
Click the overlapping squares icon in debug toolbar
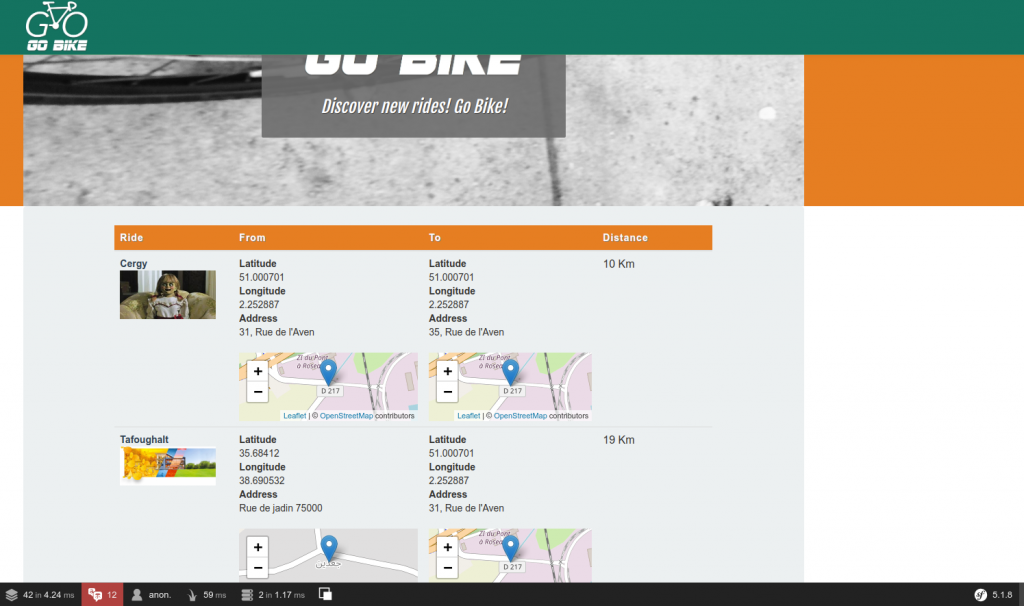[x=325, y=595]
